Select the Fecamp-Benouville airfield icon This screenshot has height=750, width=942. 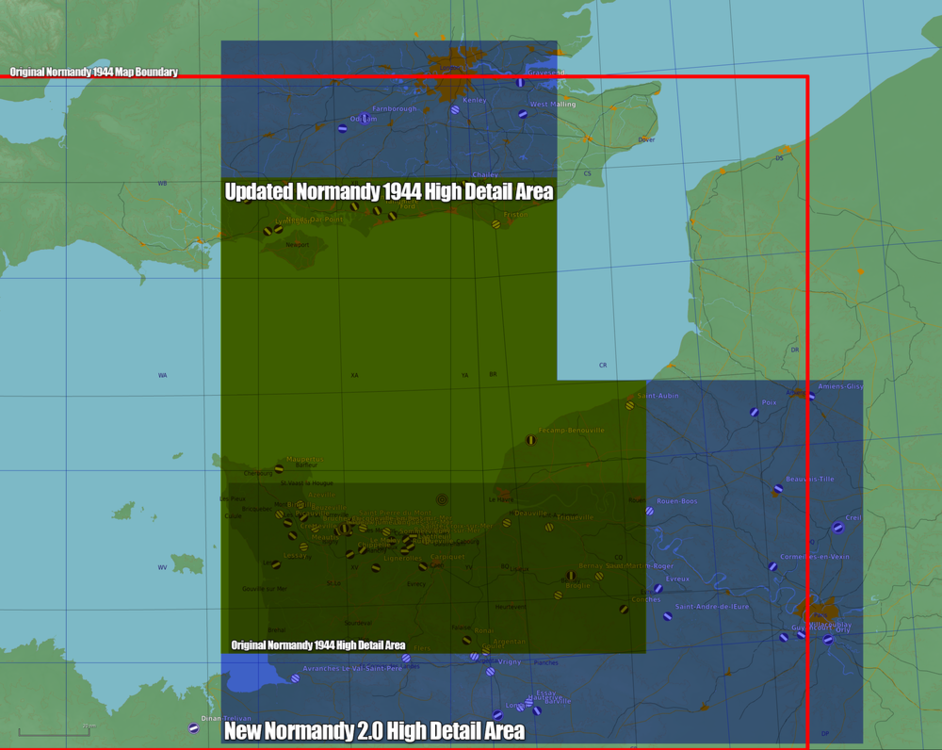coord(531,440)
